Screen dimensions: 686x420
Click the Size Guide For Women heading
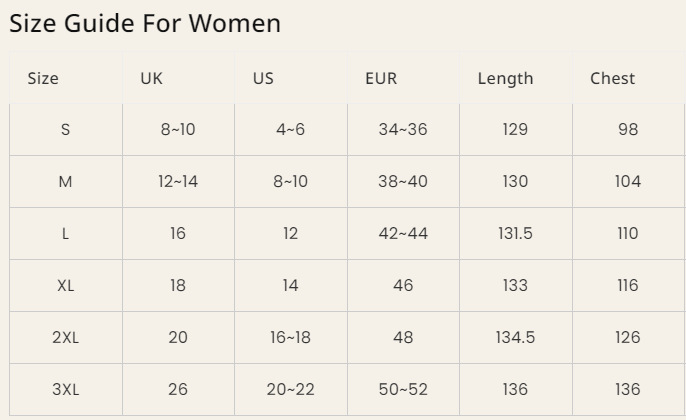click(145, 23)
